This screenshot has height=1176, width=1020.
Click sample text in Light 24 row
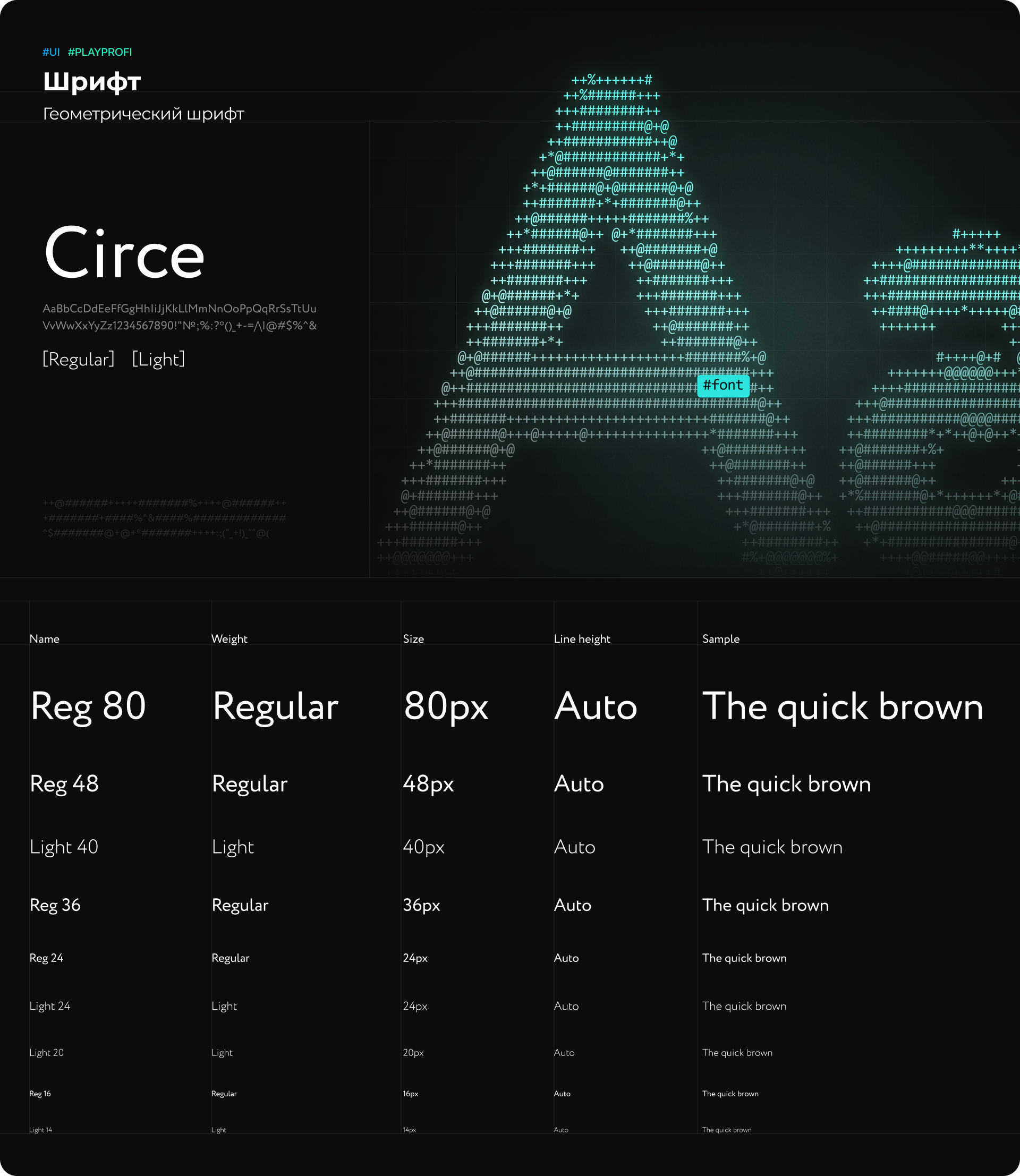point(744,1006)
